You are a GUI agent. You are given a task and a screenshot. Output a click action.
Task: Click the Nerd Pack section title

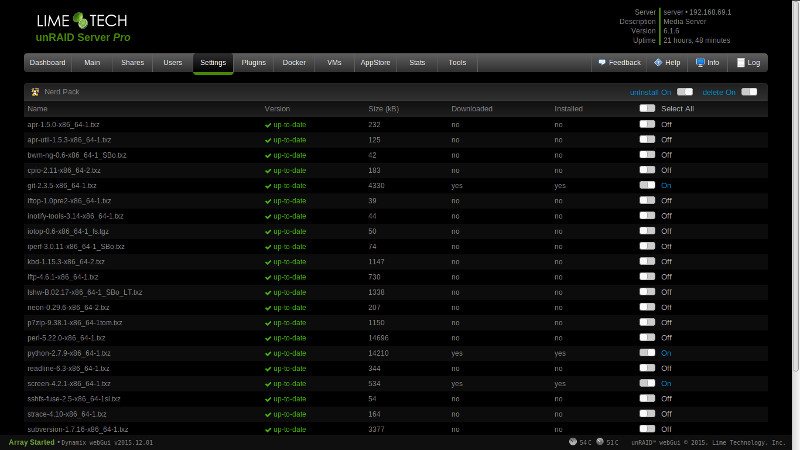(x=62, y=92)
